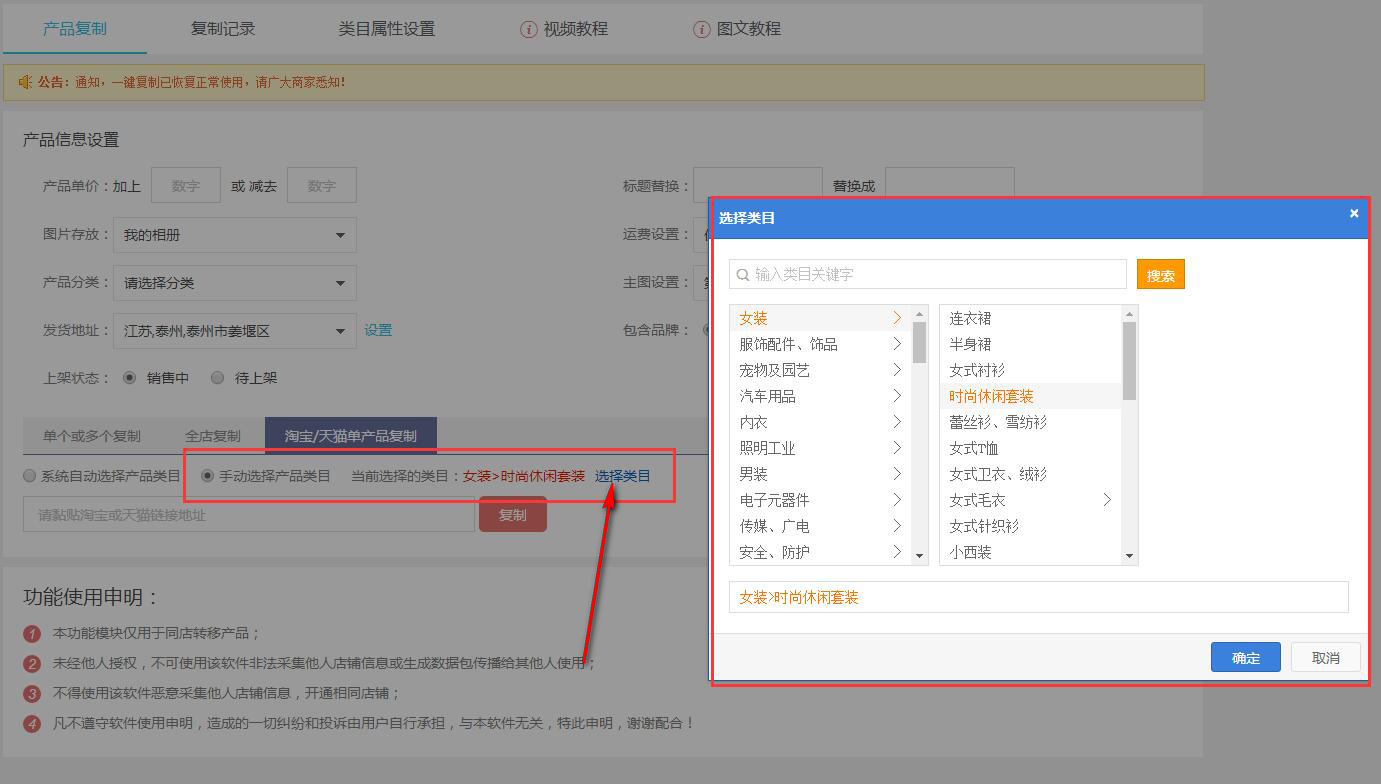This screenshot has width=1381, height=784.
Task: Confirm category with the 确定 button
Action: (1246, 657)
